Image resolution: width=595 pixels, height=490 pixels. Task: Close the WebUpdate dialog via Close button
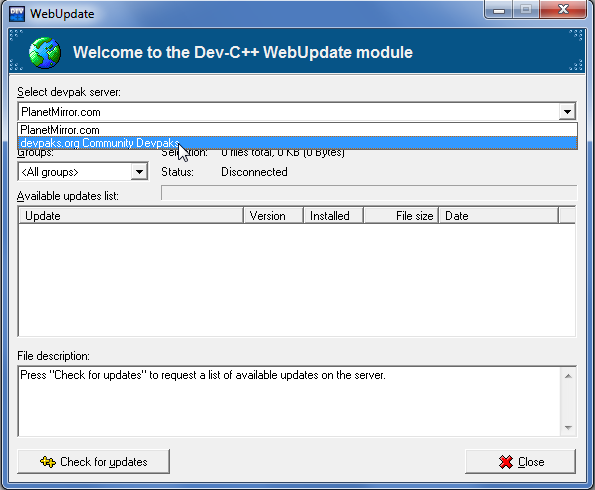point(521,462)
